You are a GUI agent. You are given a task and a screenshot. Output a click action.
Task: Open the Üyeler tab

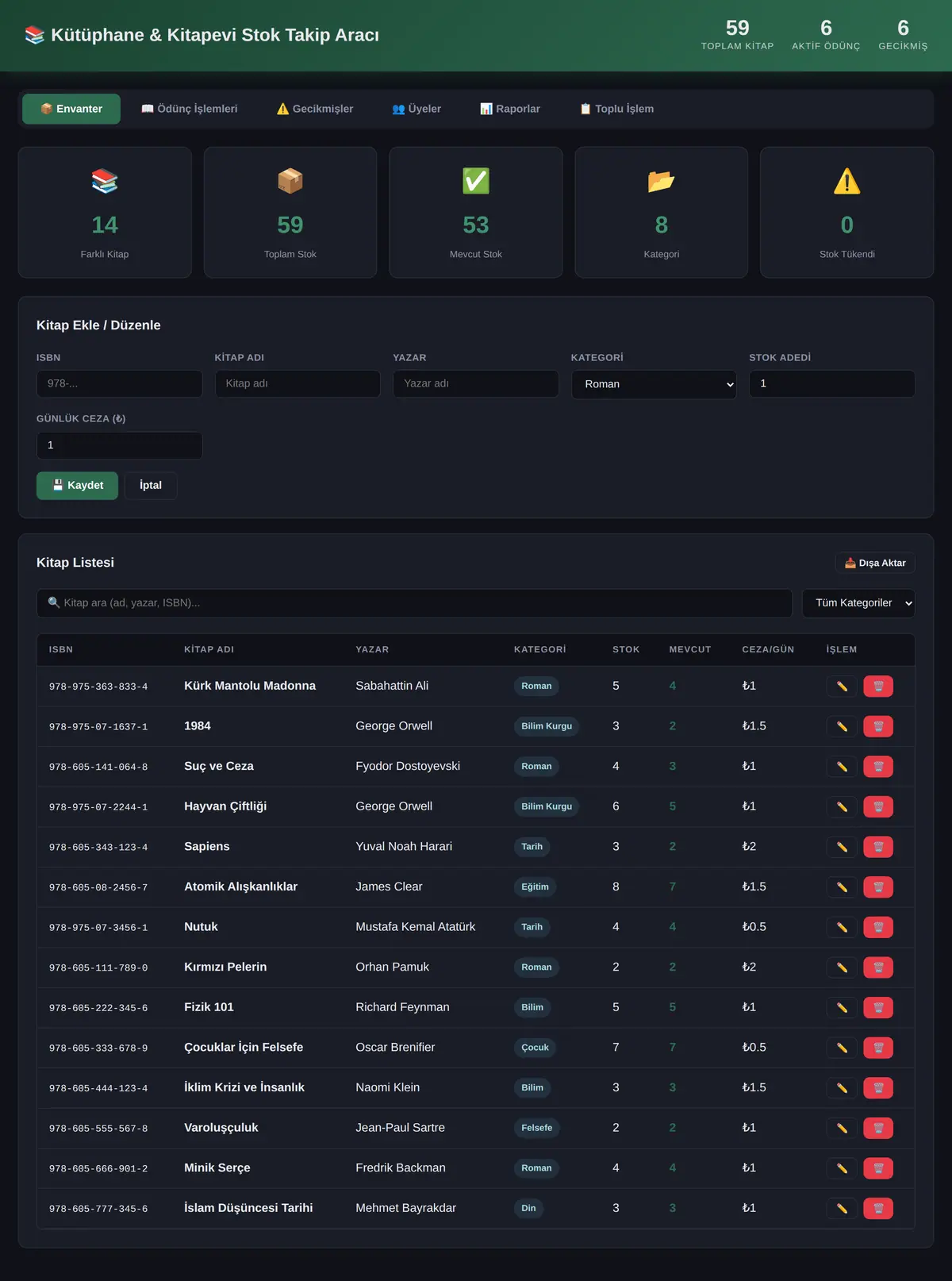click(416, 109)
